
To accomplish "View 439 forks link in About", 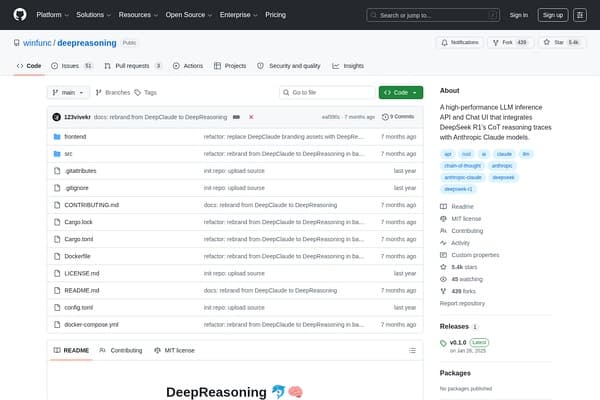I will (458, 291).
